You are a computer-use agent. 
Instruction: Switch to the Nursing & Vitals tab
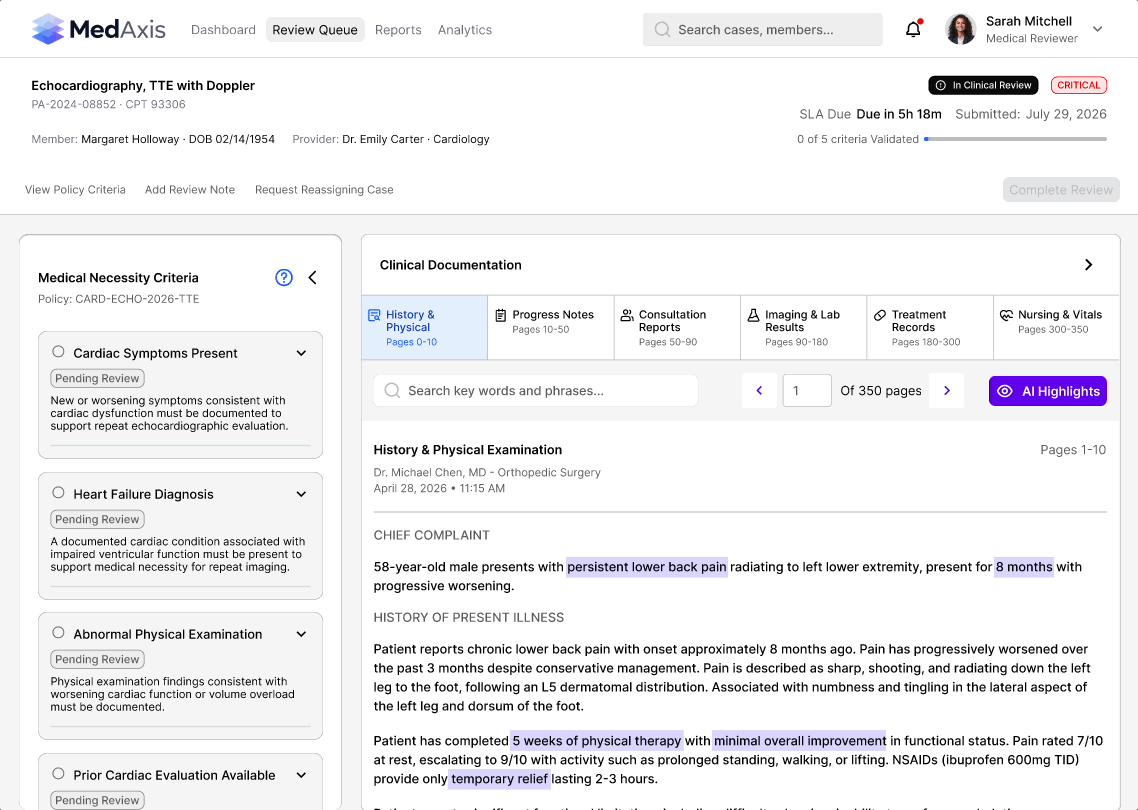click(1057, 327)
